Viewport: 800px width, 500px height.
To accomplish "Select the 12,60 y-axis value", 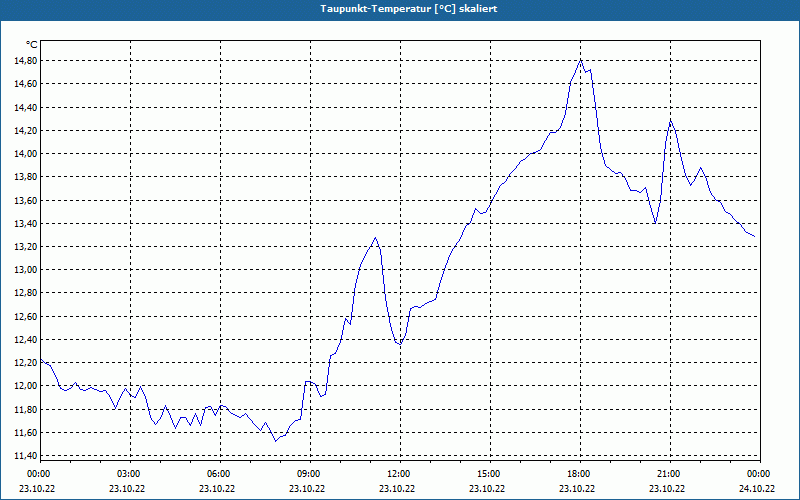I will click(26, 316).
